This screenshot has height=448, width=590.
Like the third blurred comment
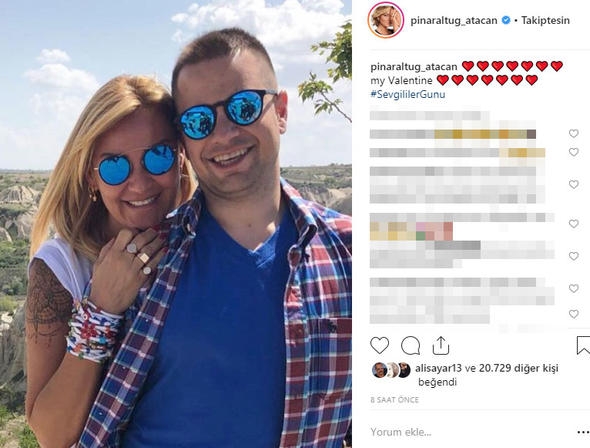coord(573,184)
